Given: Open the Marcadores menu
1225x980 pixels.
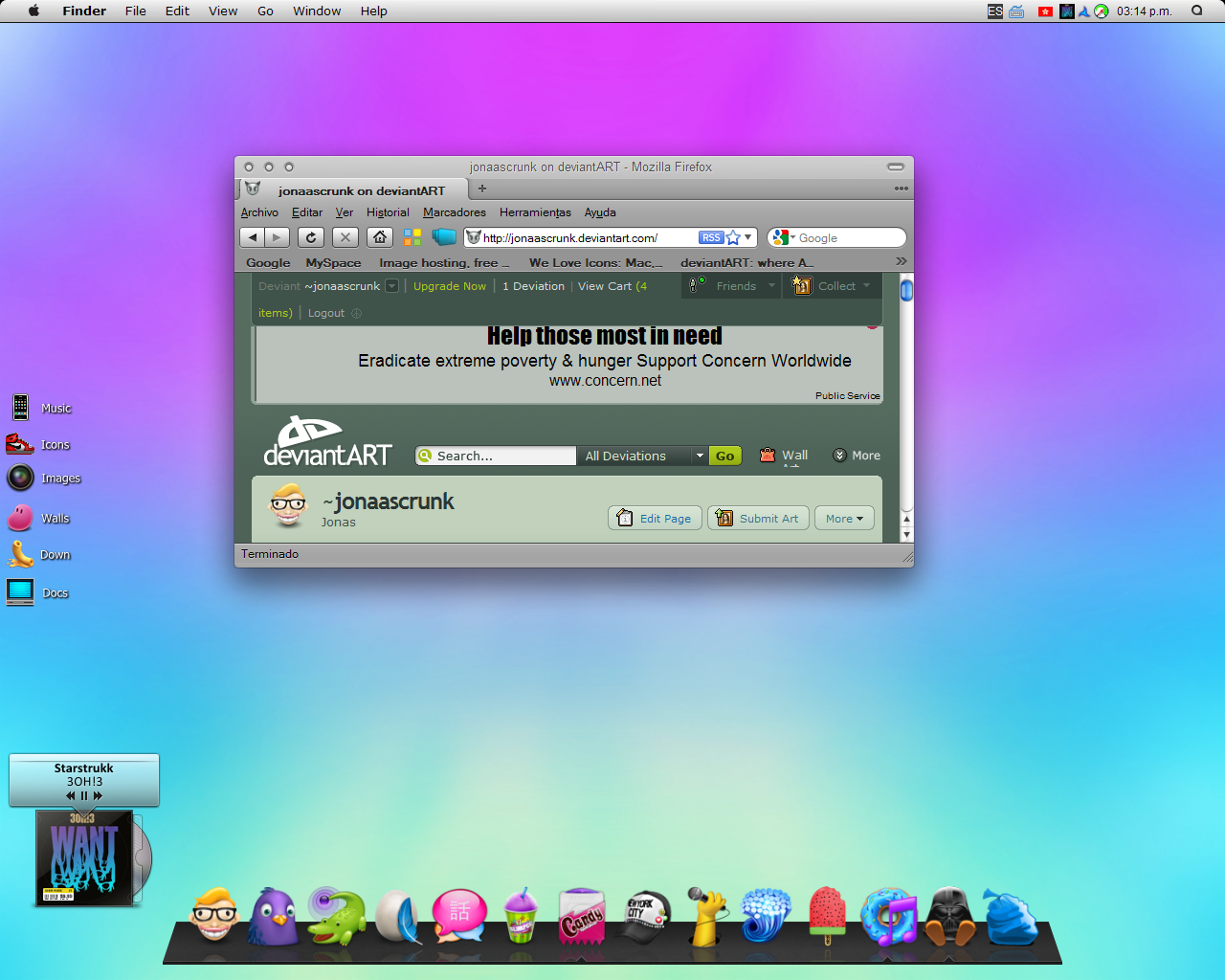Looking at the screenshot, I should click(455, 212).
